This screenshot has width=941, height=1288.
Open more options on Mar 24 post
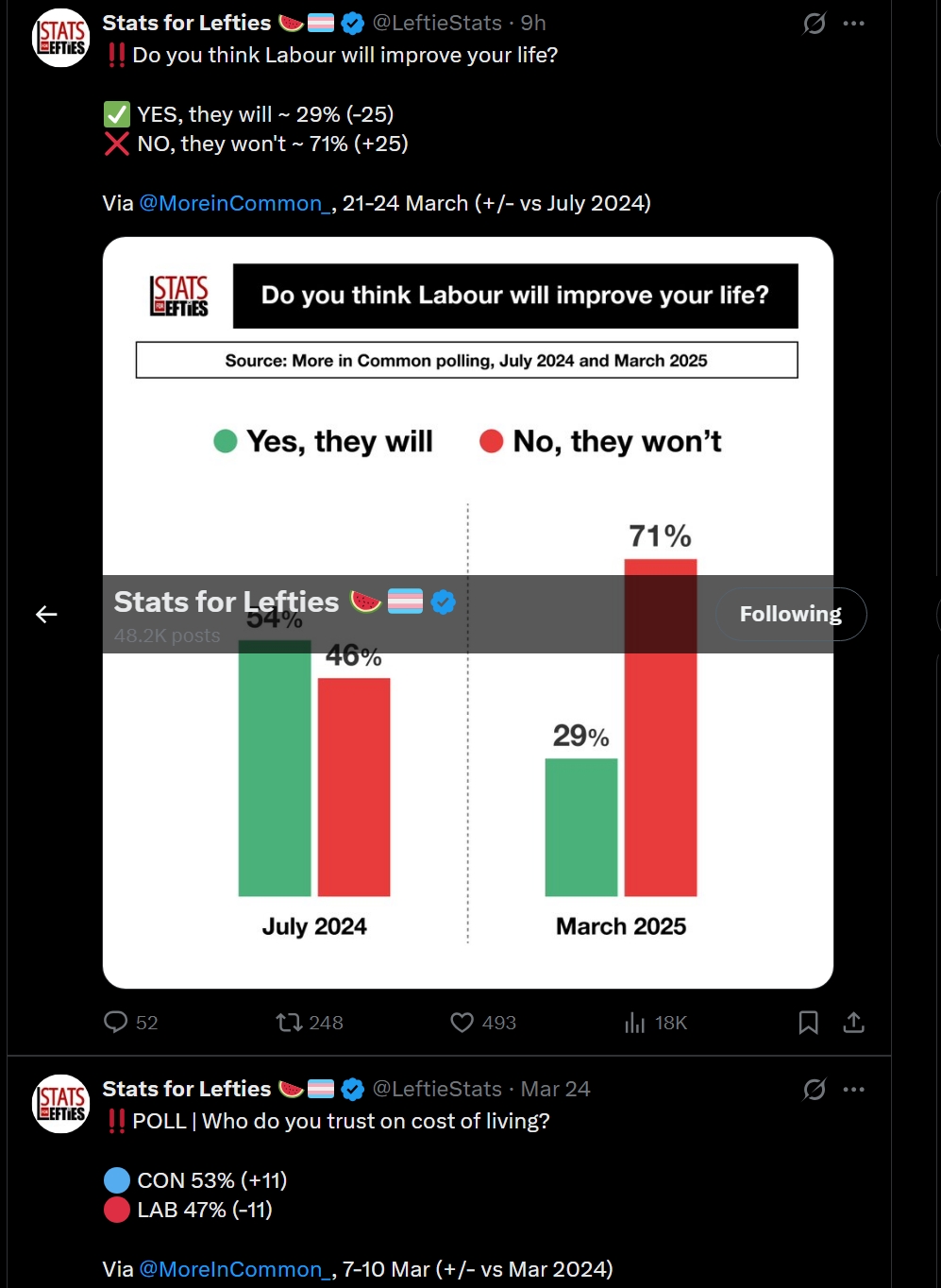(854, 1090)
